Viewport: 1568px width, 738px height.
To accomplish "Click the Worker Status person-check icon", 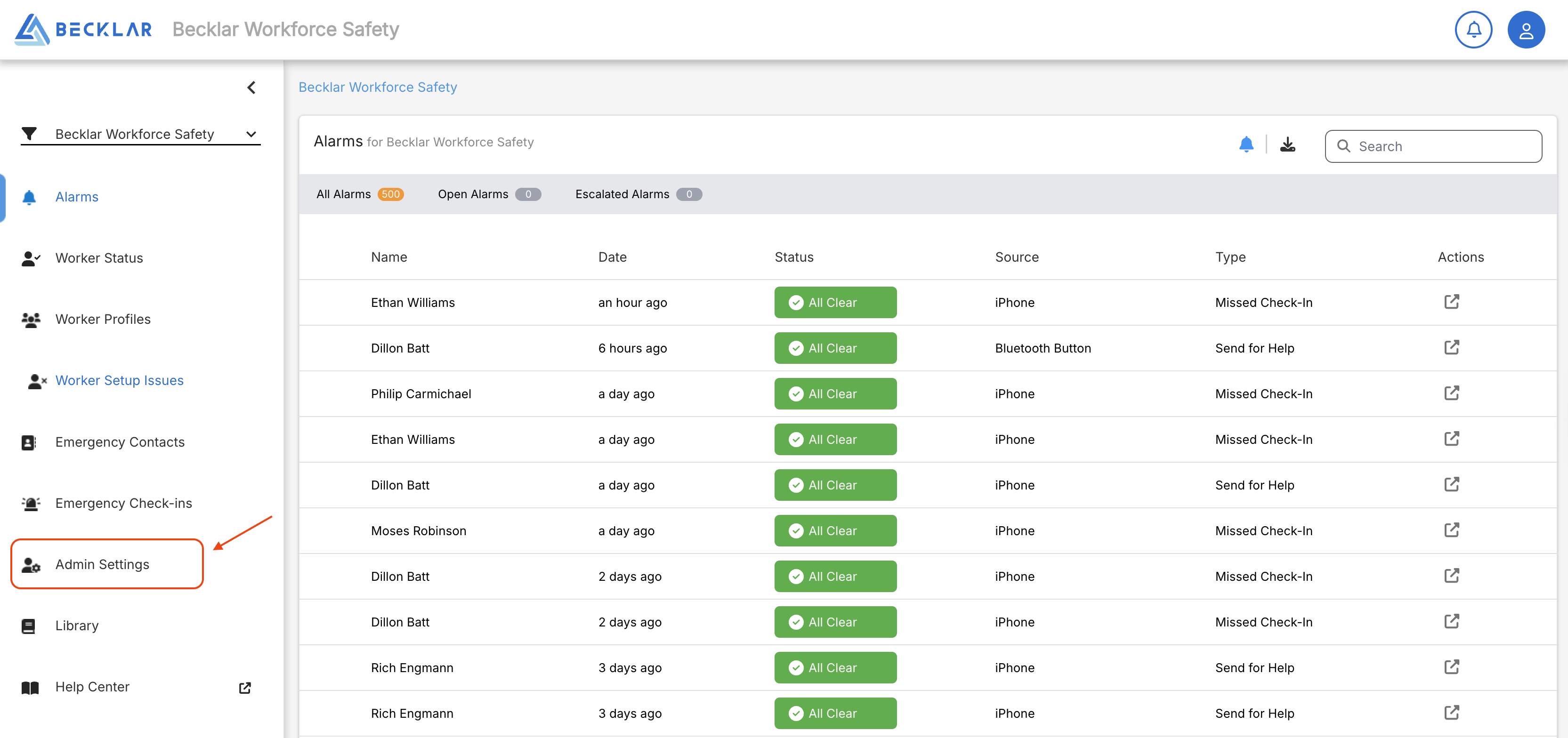I will (x=31, y=258).
